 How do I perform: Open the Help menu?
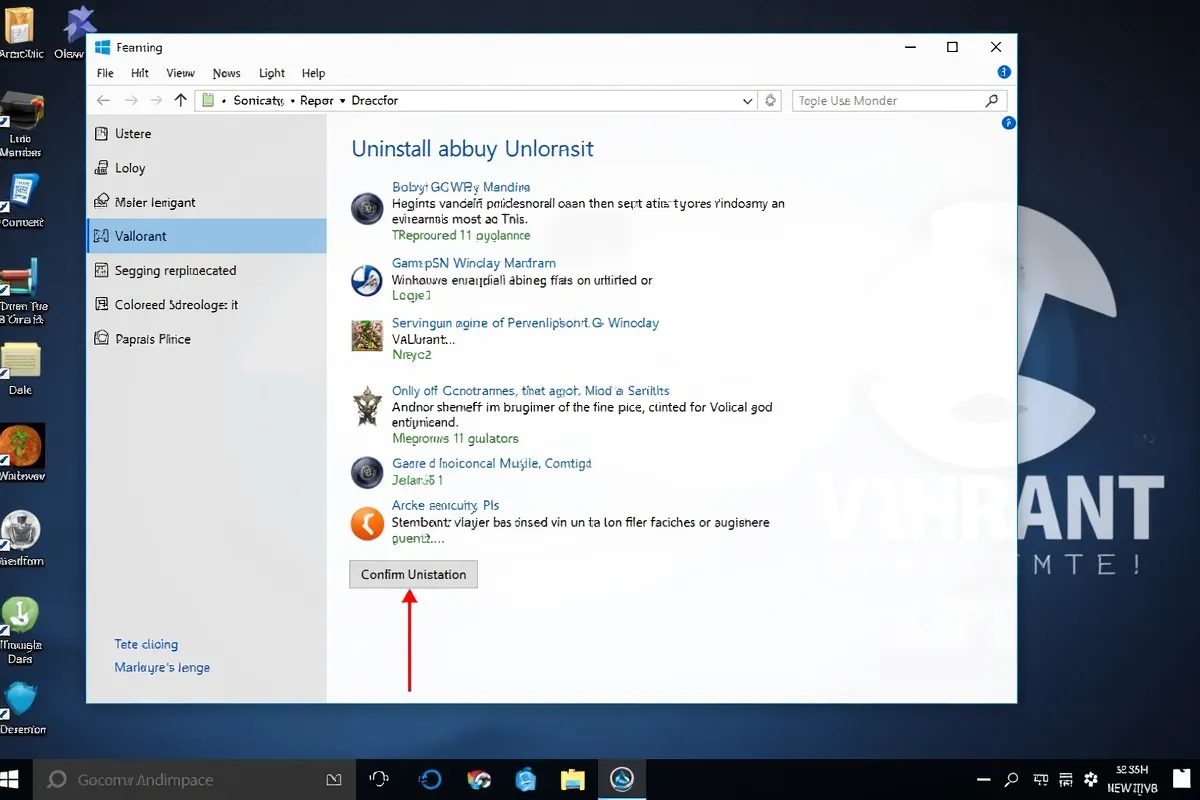point(313,73)
